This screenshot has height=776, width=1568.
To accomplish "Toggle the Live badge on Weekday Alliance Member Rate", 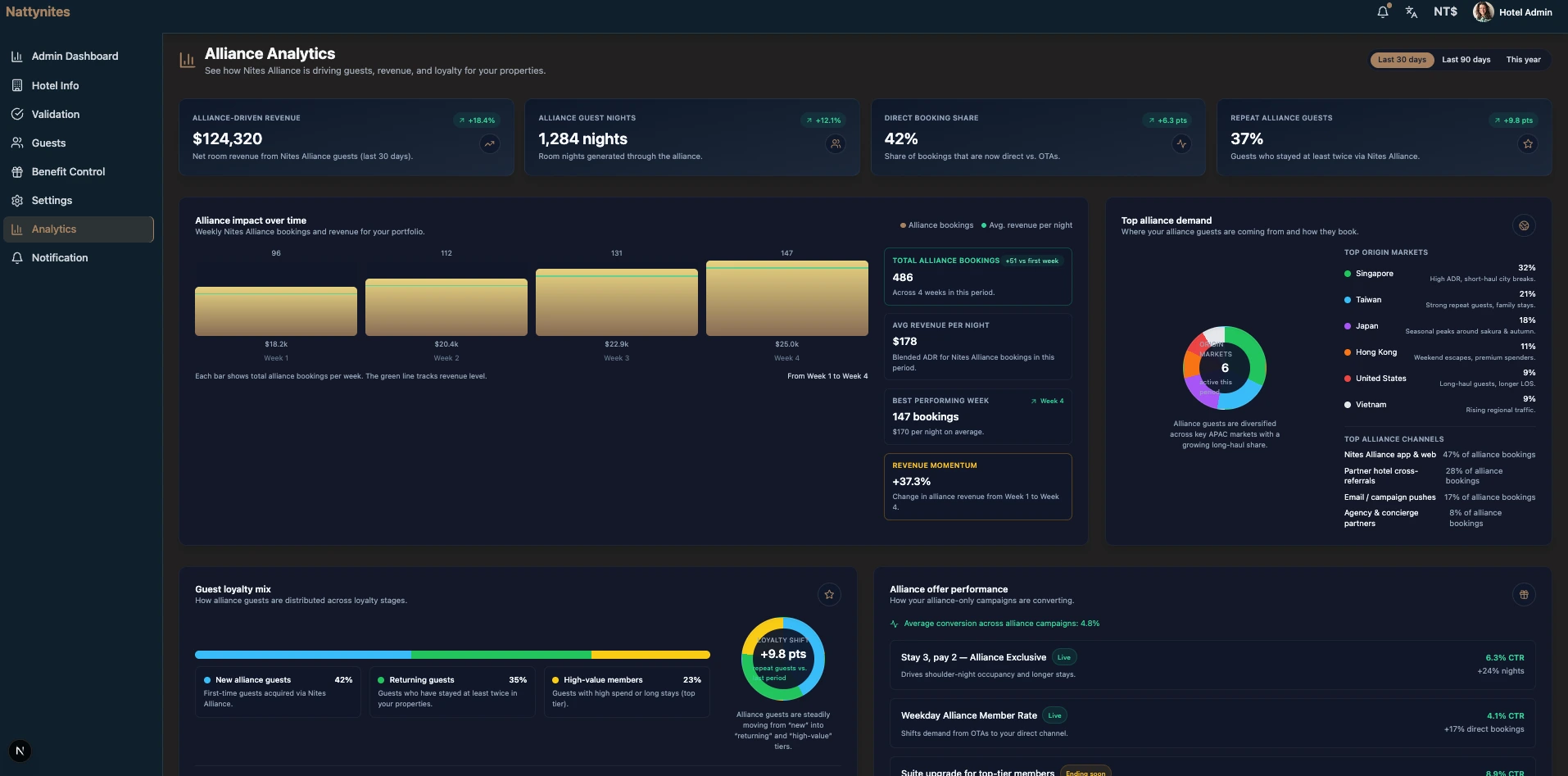I will [1054, 715].
